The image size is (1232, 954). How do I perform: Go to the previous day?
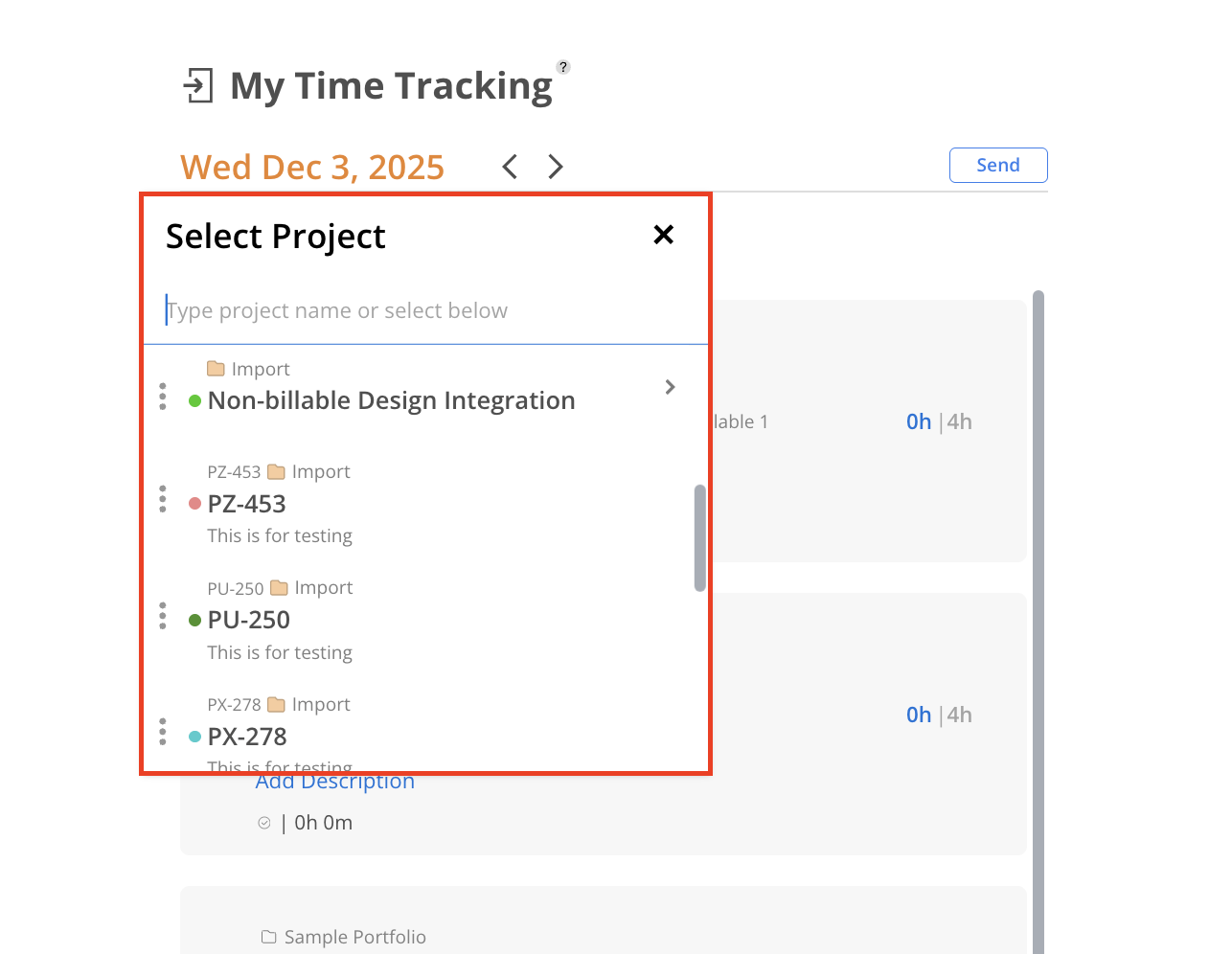click(510, 167)
